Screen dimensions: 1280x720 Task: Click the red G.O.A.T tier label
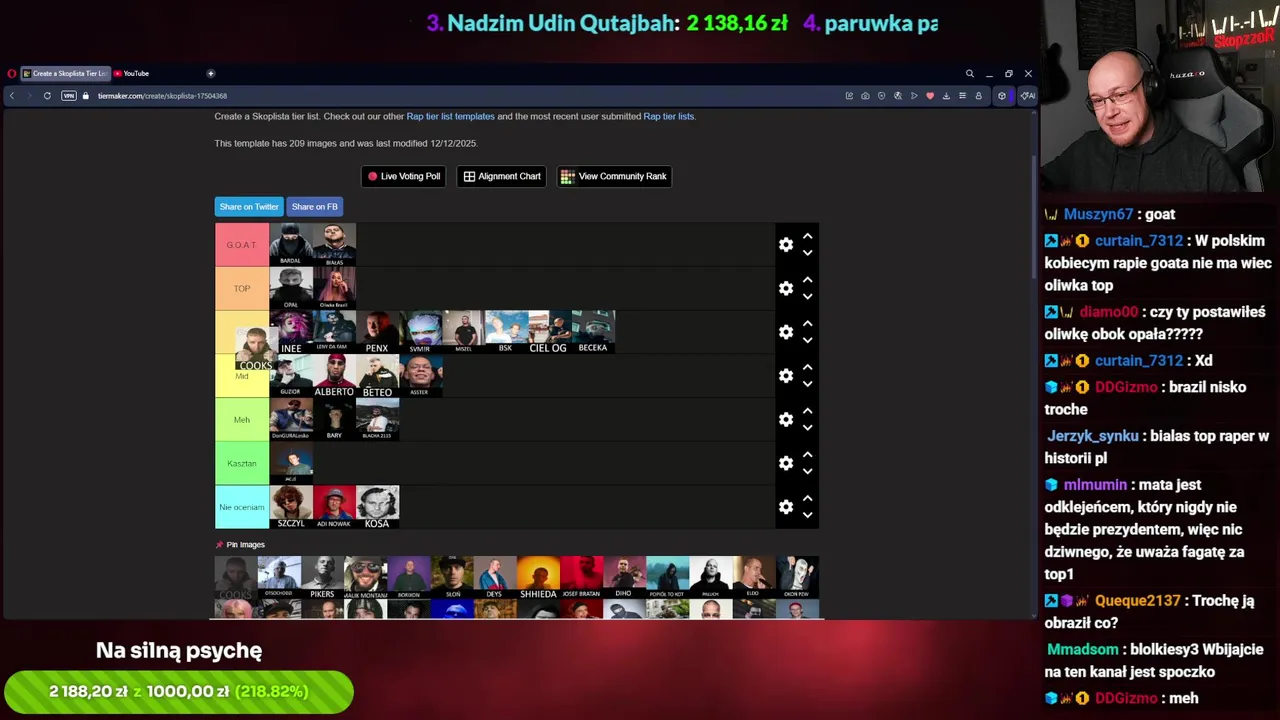tap(242, 245)
